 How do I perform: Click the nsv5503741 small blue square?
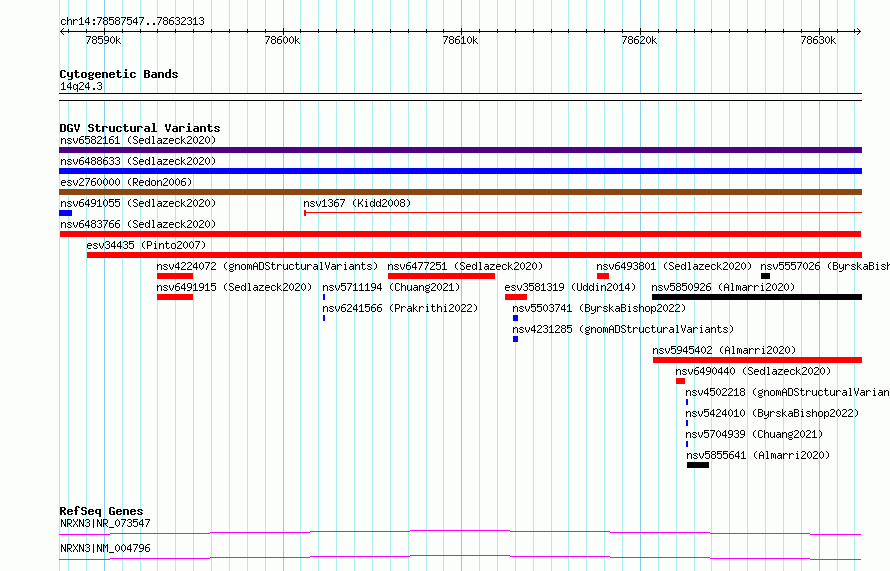click(515, 318)
